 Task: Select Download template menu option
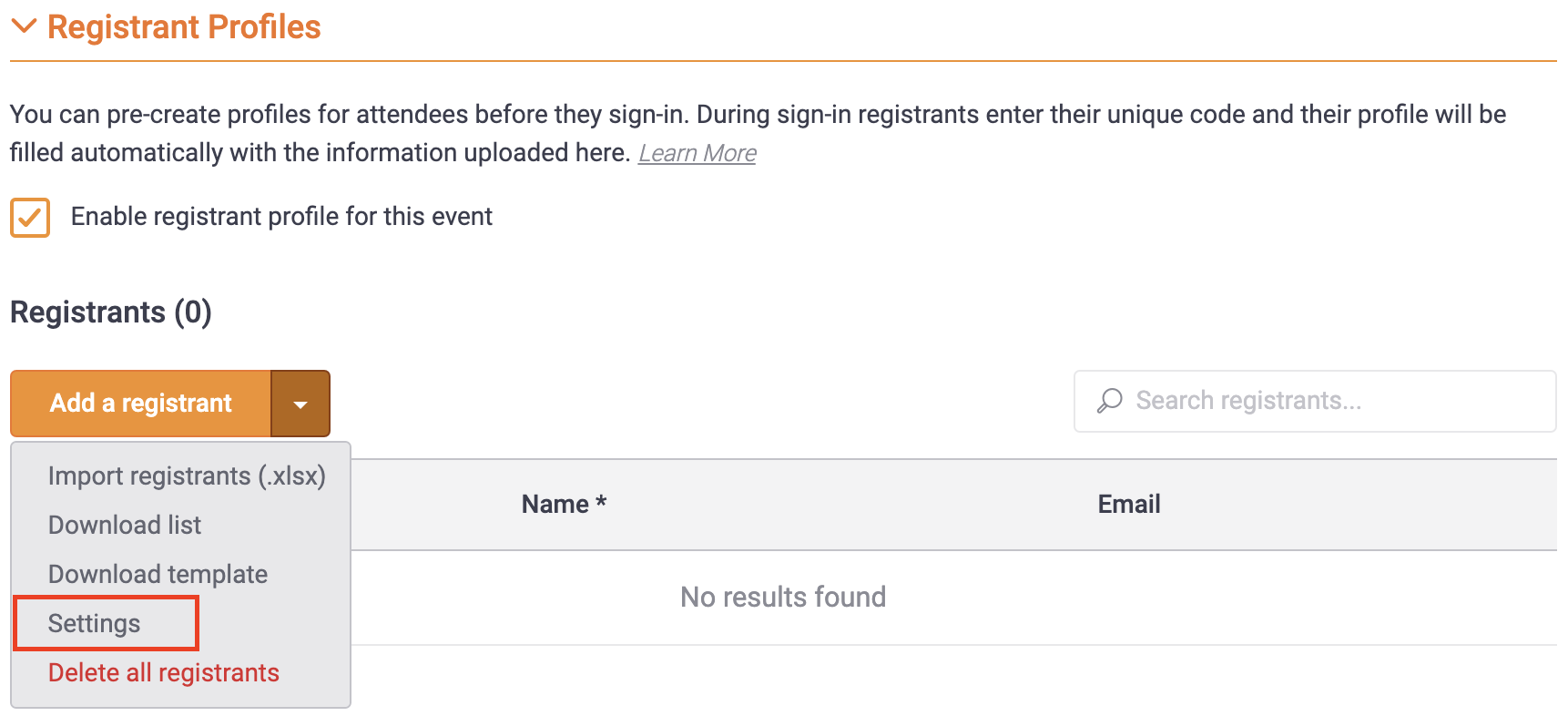[x=158, y=575]
